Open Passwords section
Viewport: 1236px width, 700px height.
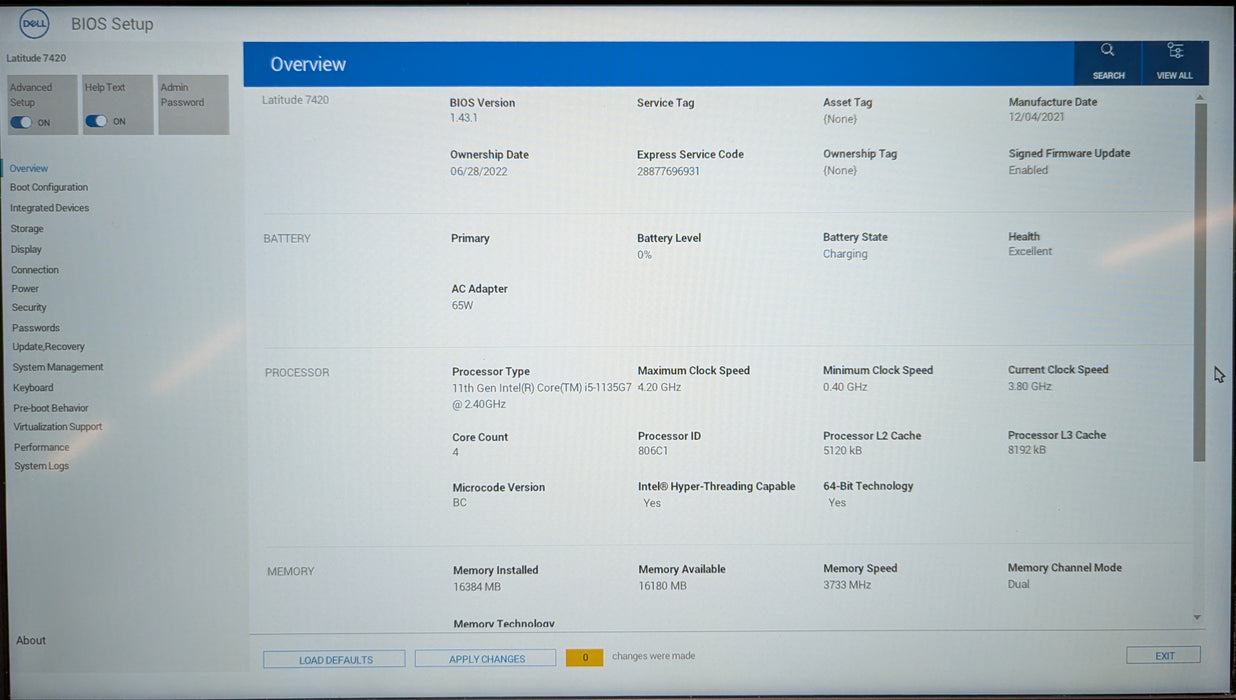(36, 328)
